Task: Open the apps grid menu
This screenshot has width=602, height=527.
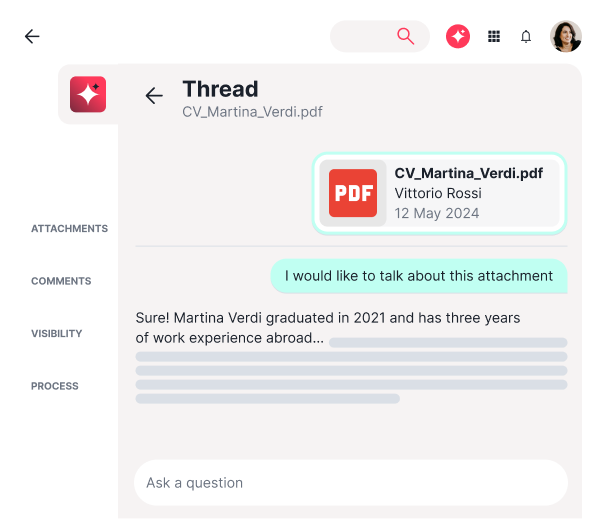Action: click(494, 36)
